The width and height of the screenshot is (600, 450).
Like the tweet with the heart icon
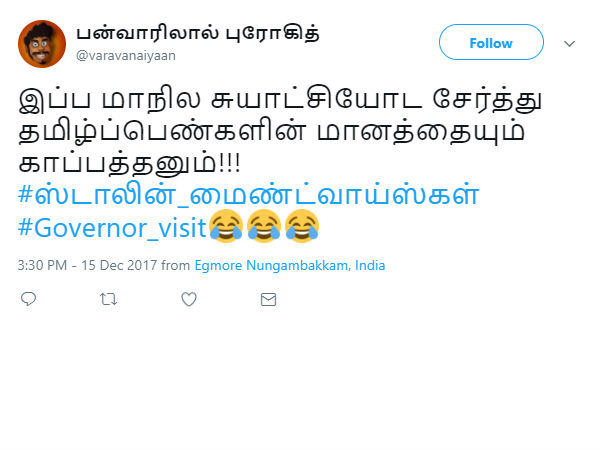tap(189, 299)
